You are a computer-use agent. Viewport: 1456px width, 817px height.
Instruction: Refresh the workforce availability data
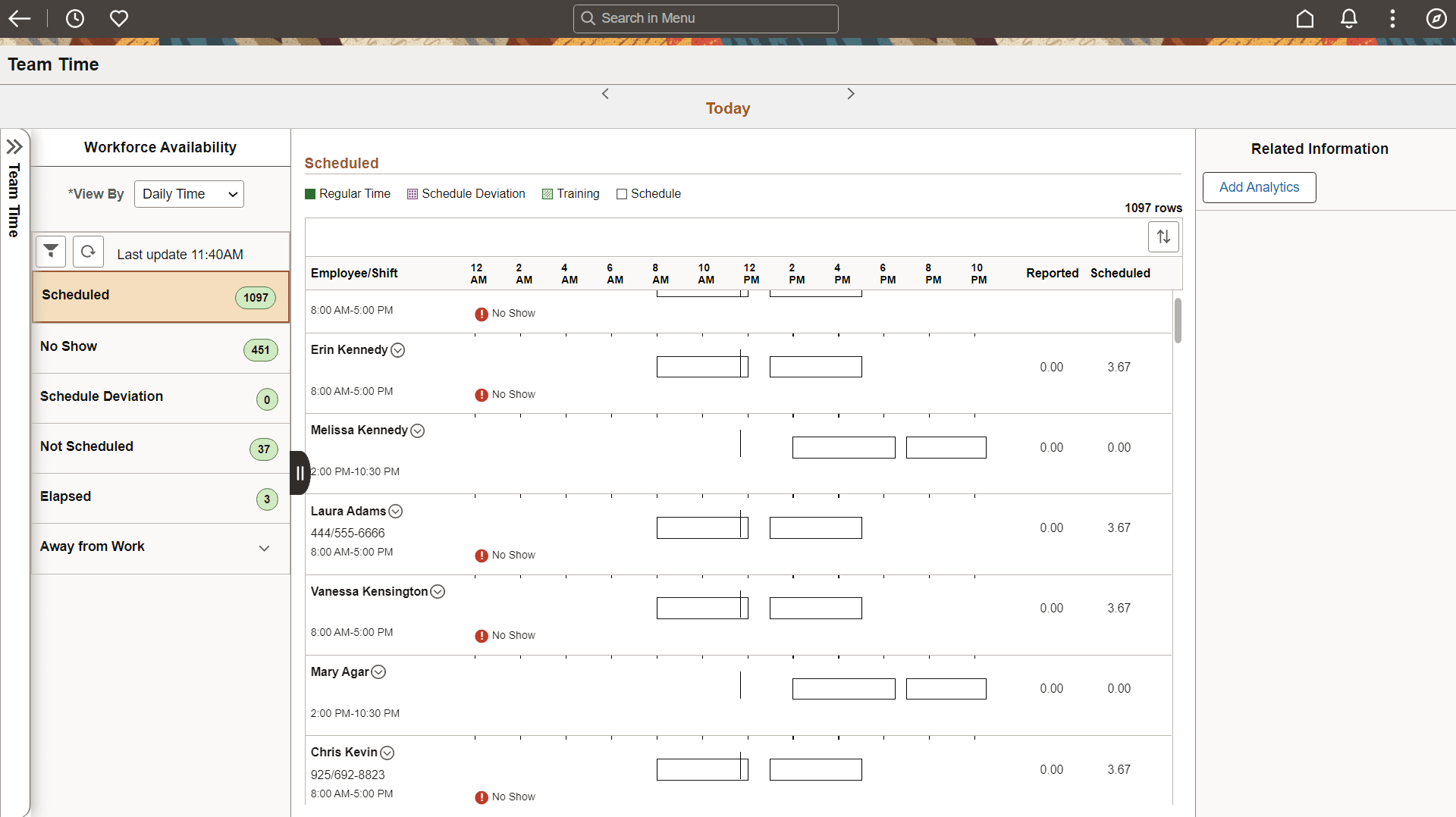click(88, 251)
